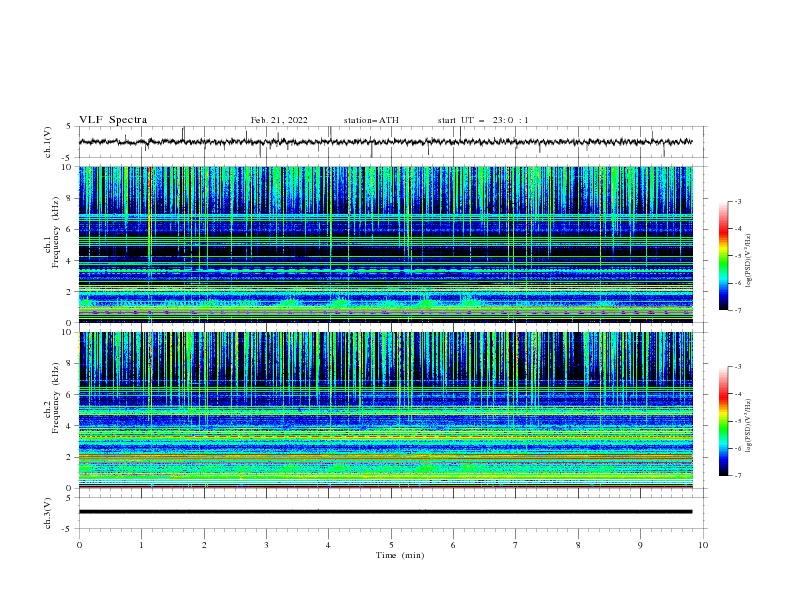Click the "Time (min)" axis title
The height and width of the screenshot is (612, 792).
400,555
